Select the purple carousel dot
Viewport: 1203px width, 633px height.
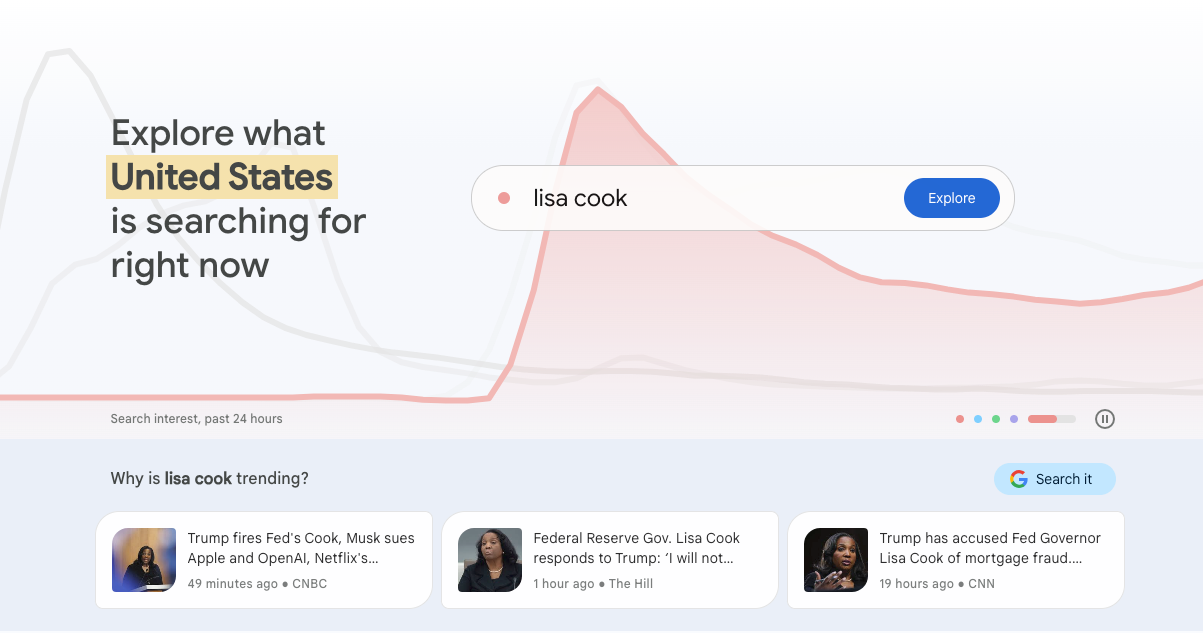pos(1014,419)
